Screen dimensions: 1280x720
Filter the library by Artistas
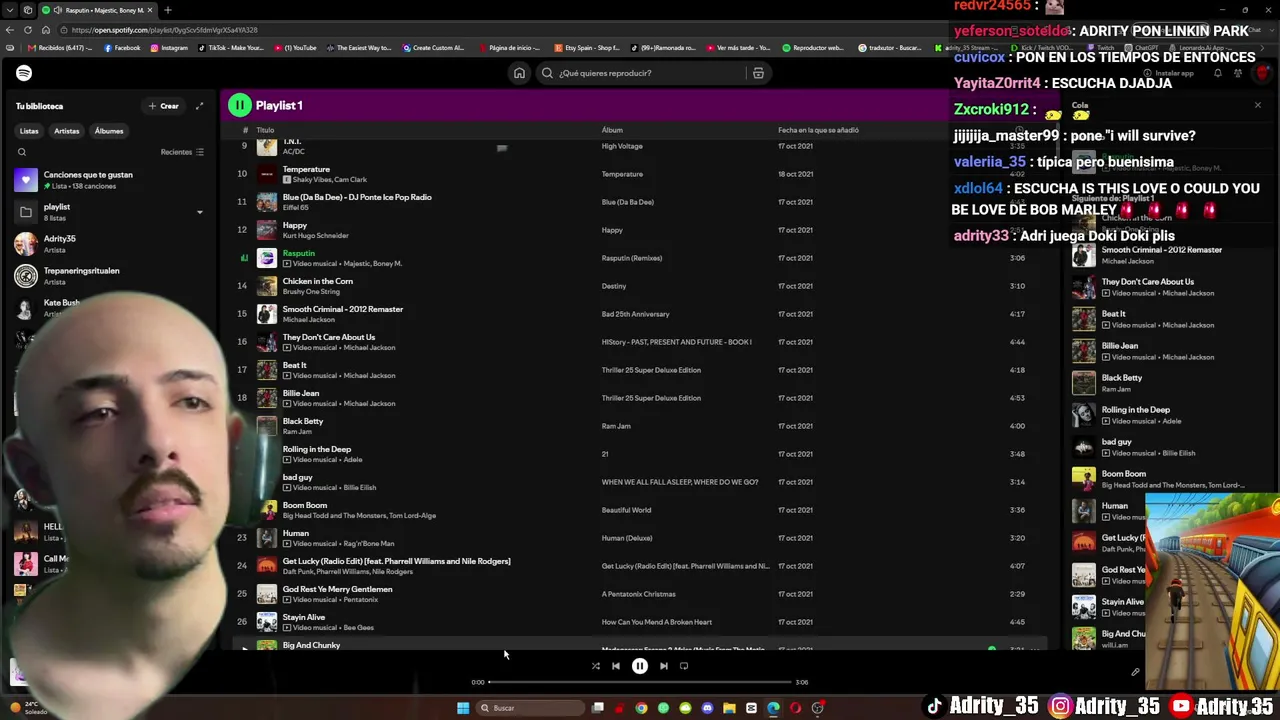point(67,131)
